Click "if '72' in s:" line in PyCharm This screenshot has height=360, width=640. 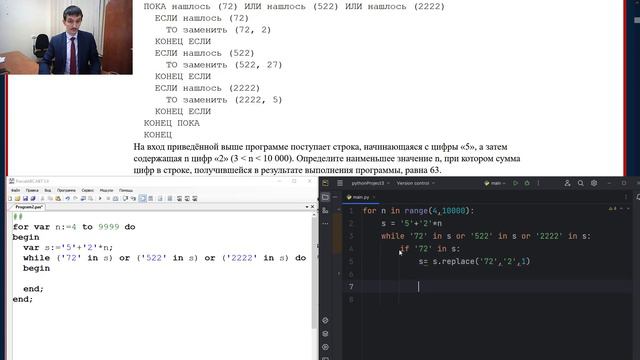click(430, 249)
